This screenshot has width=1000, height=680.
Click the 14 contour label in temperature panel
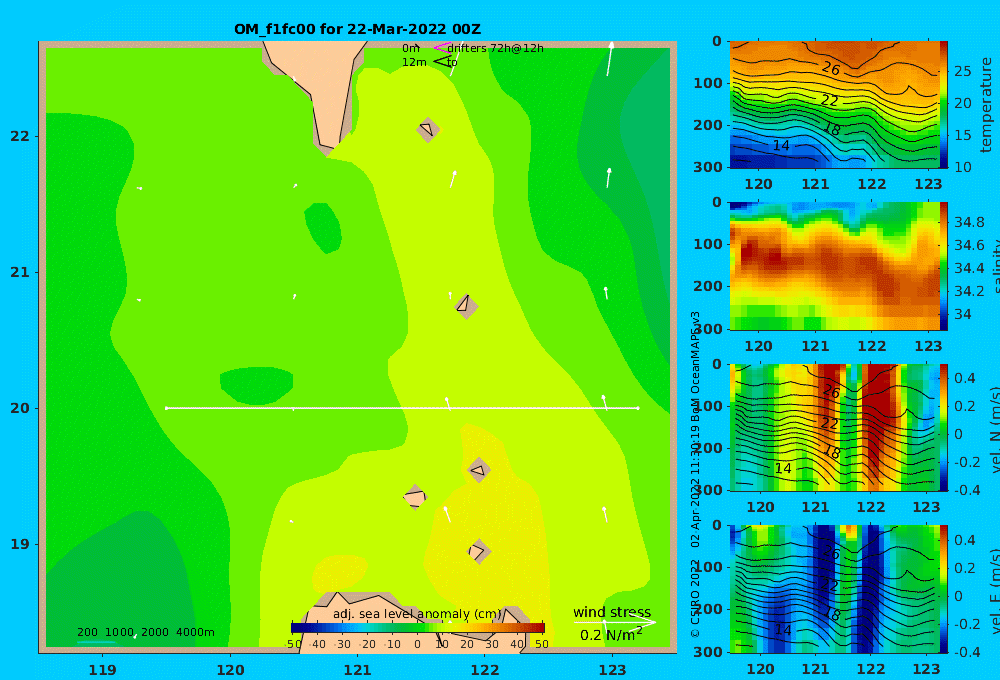(781, 145)
